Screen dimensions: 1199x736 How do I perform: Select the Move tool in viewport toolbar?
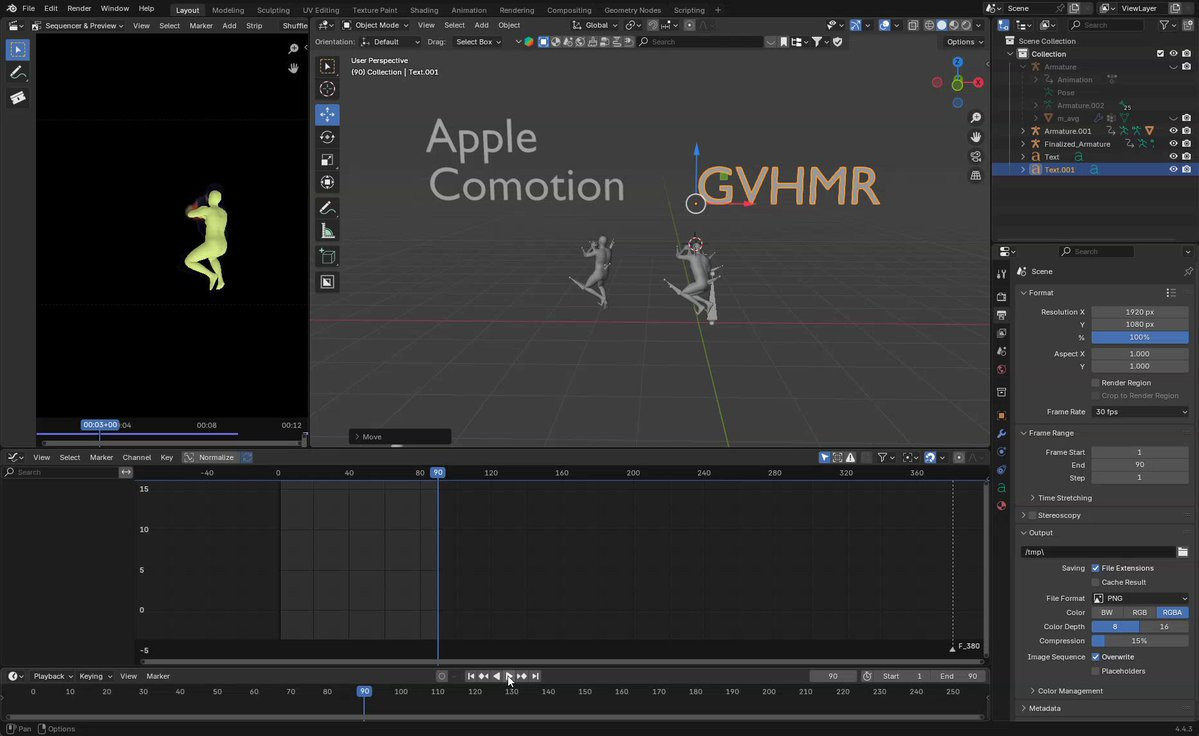[327, 115]
